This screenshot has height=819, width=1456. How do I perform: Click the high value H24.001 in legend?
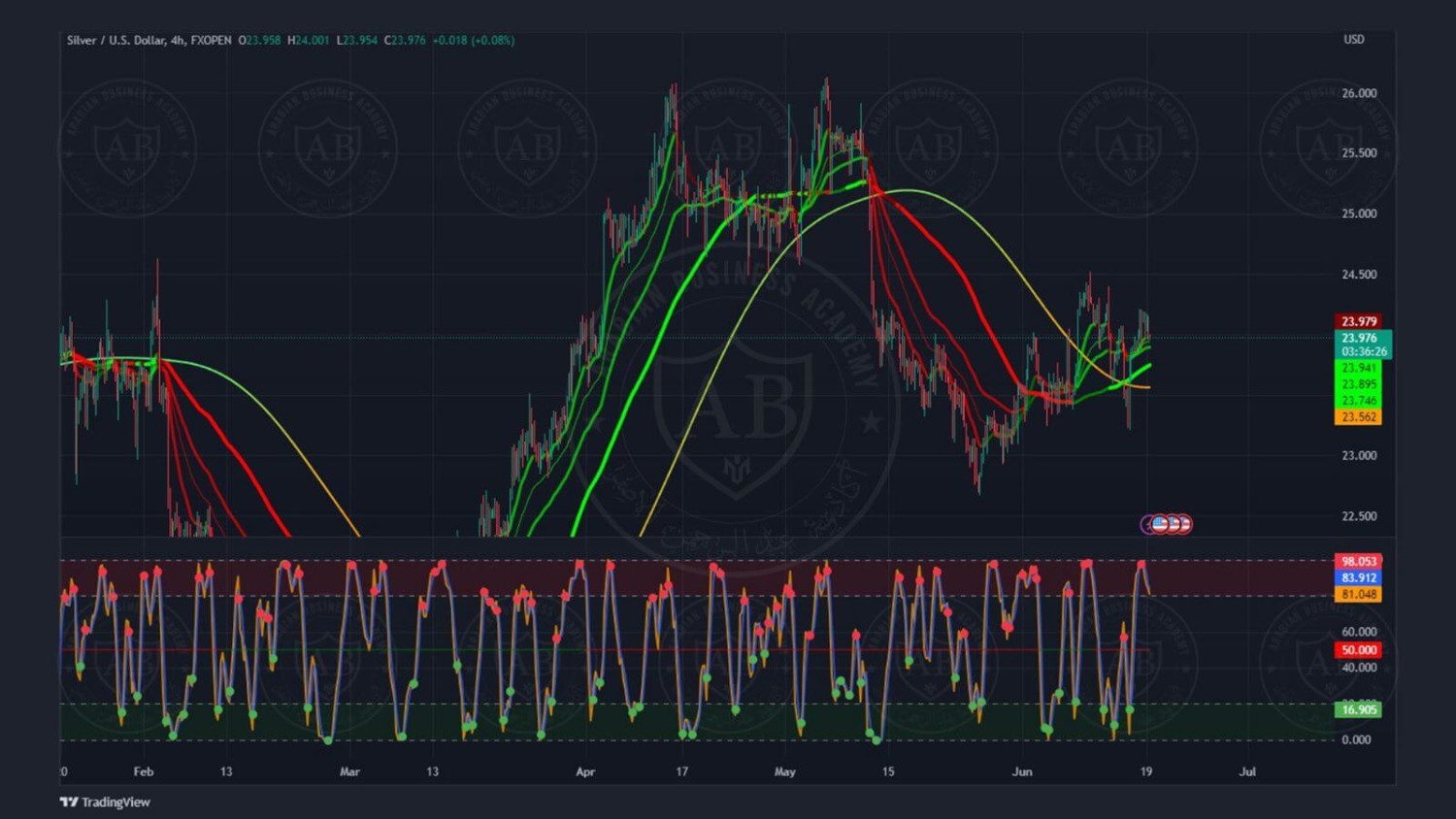click(309, 40)
